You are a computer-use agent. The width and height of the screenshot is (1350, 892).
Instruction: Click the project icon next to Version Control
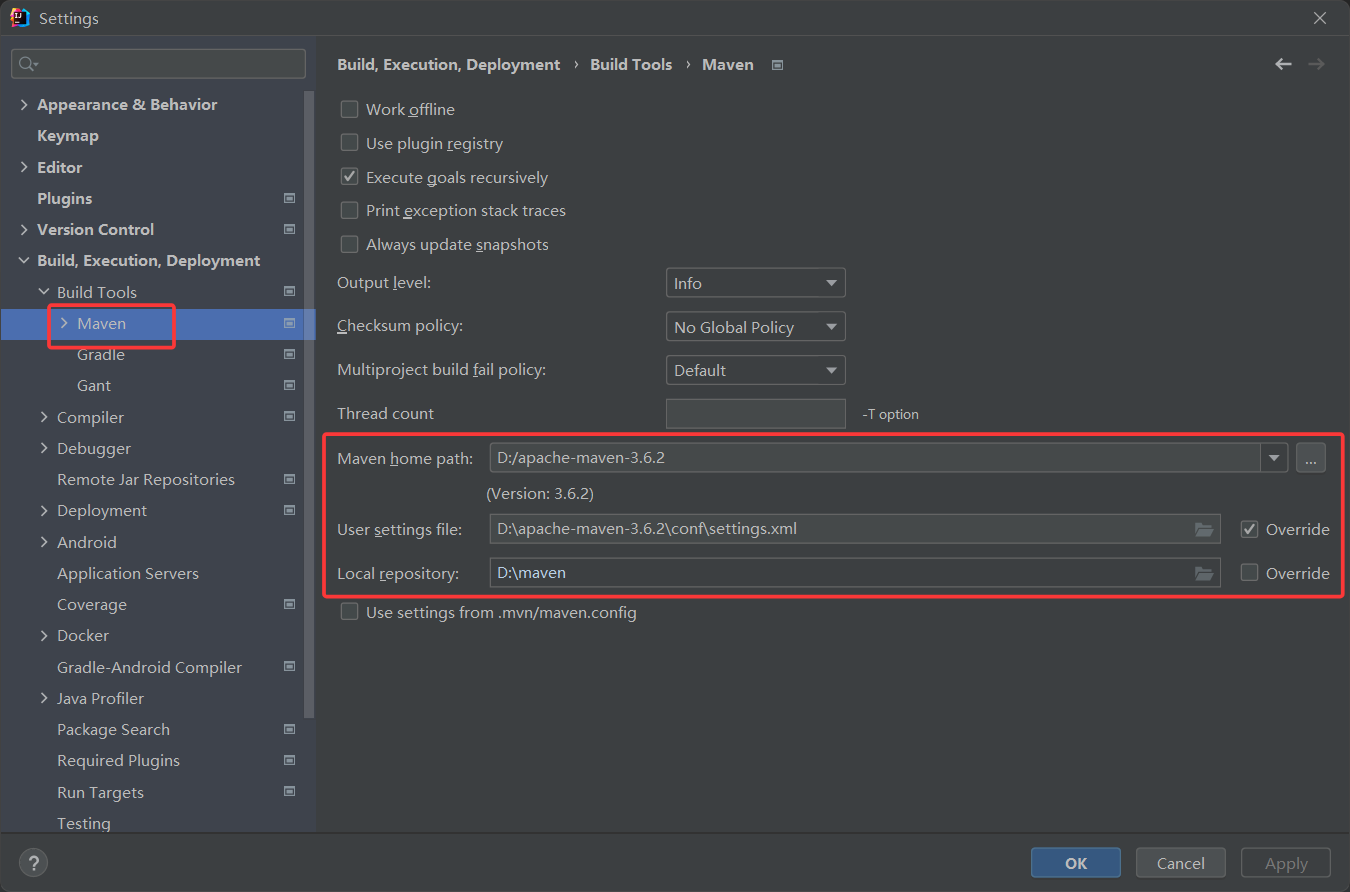tap(289, 229)
